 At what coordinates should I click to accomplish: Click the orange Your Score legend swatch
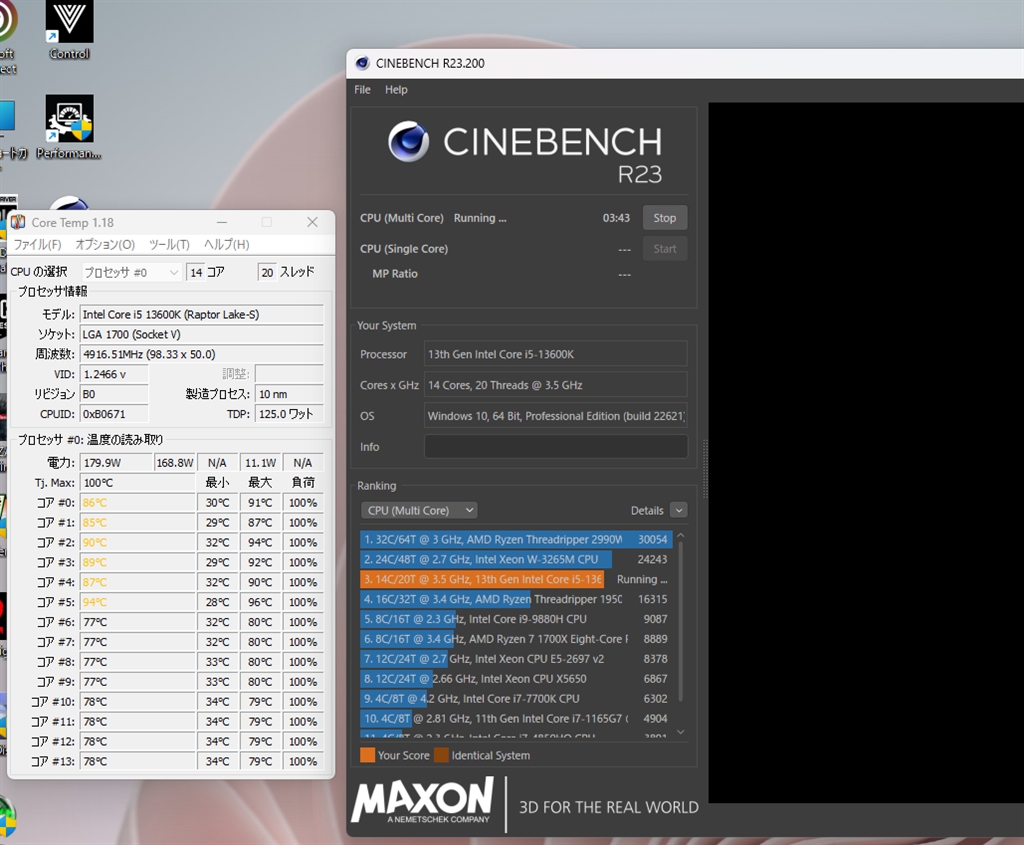tap(367, 756)
